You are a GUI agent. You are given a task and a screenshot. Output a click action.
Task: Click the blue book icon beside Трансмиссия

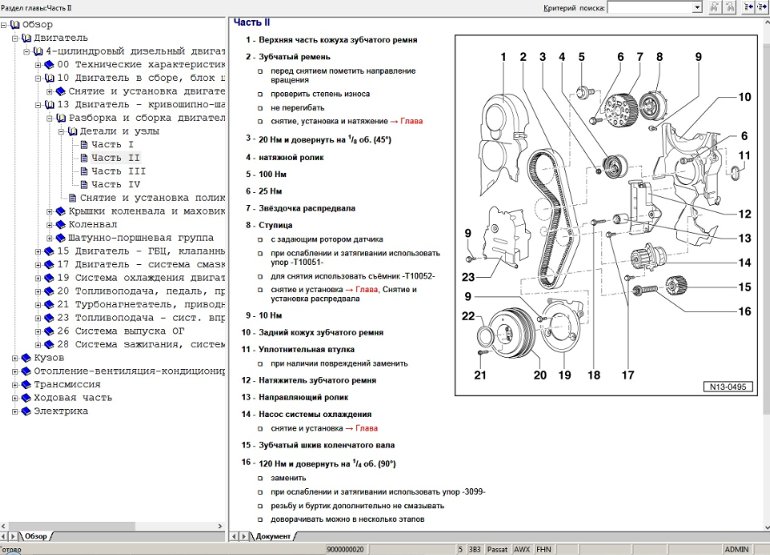click(x=27, y=385)
